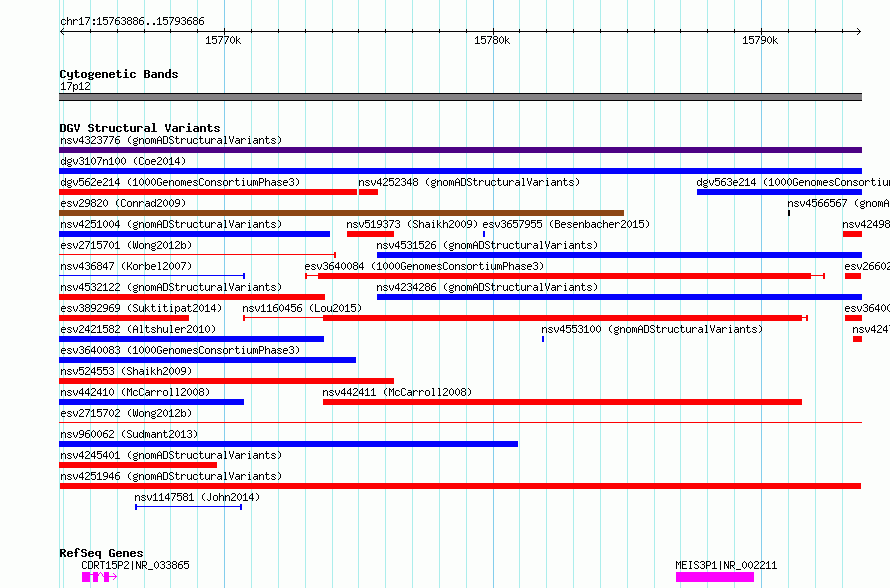This screenshot has width=890, height=588.
Task: Click the 15790k ruler tick label
Action: coord(760,40)
